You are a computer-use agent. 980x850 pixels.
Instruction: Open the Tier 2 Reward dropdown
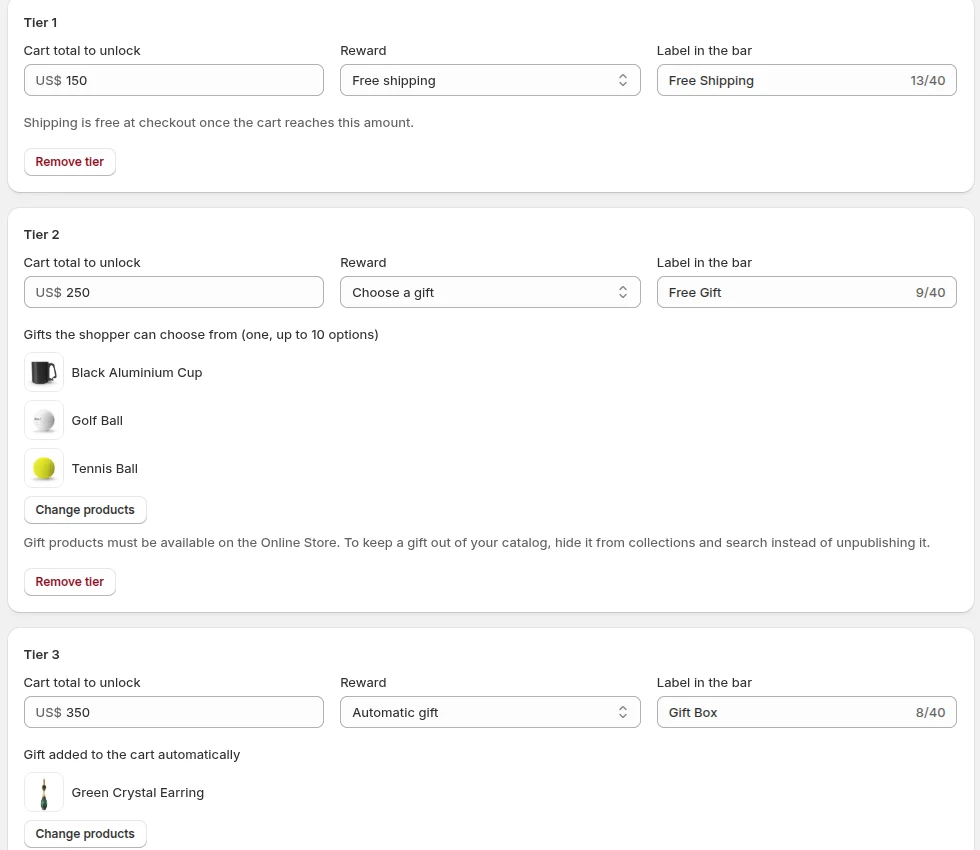click(490, 292)
